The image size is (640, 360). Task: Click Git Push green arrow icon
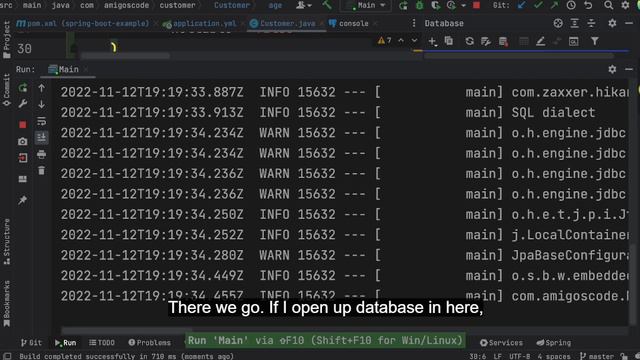click(x=554, y=5)
